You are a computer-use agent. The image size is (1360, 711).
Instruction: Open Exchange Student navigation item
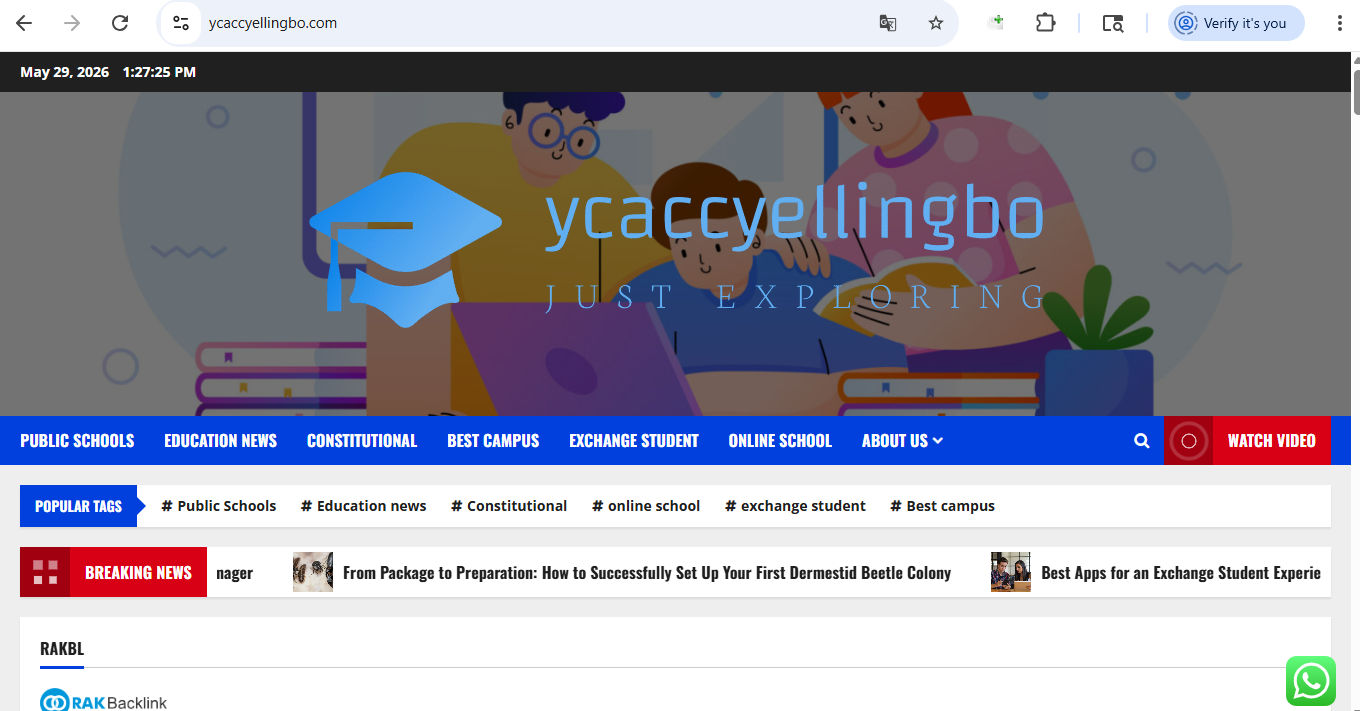(634, 441)
